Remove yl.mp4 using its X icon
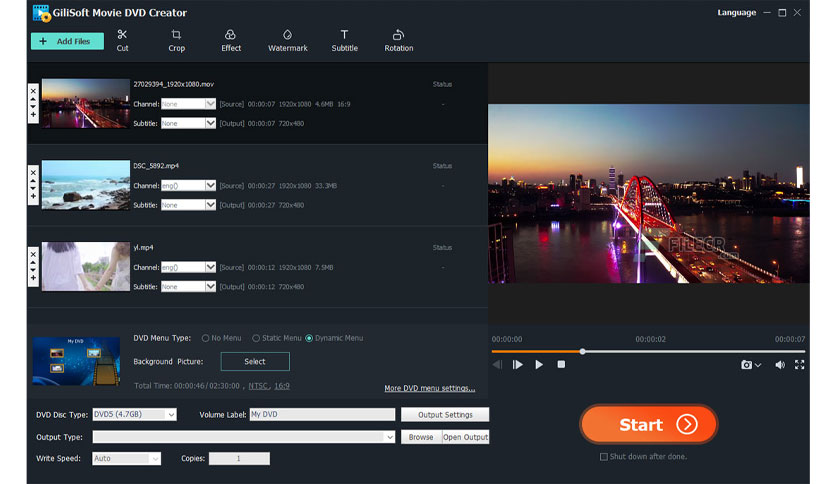This screenshot has width=836, height=484. (33, 254)
